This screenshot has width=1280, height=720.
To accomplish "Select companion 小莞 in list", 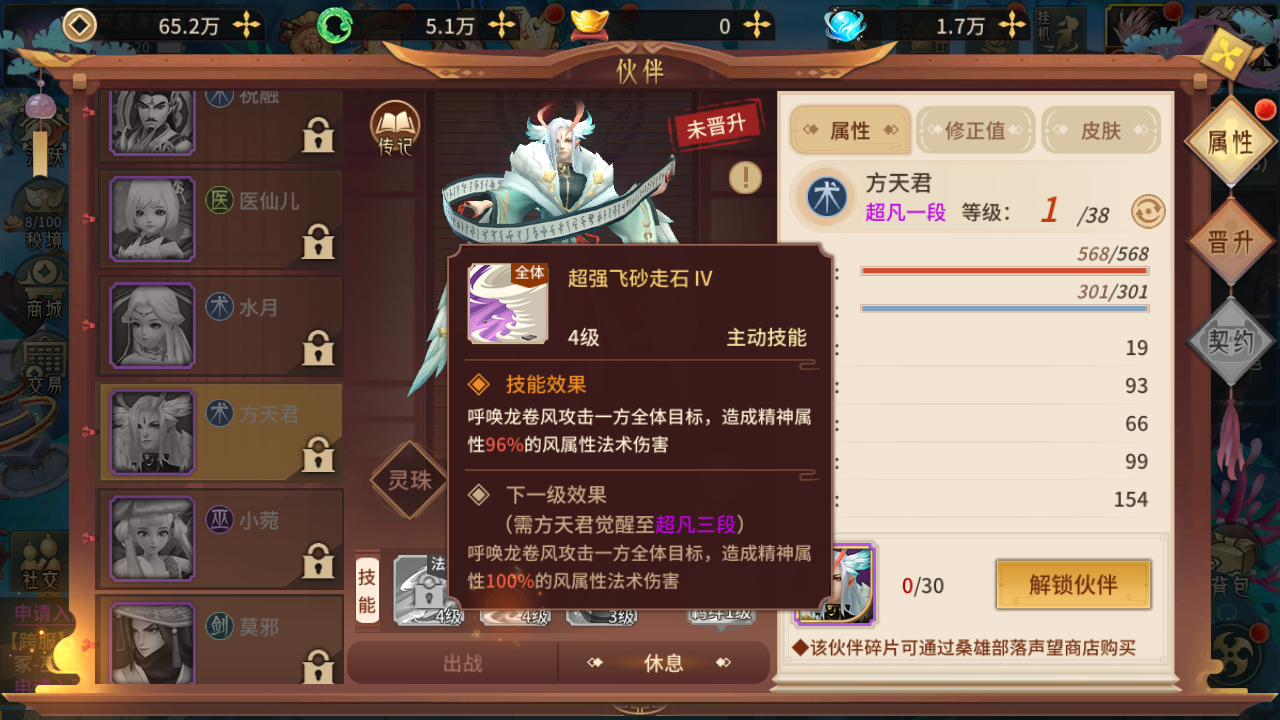I will tap(220, 537).
